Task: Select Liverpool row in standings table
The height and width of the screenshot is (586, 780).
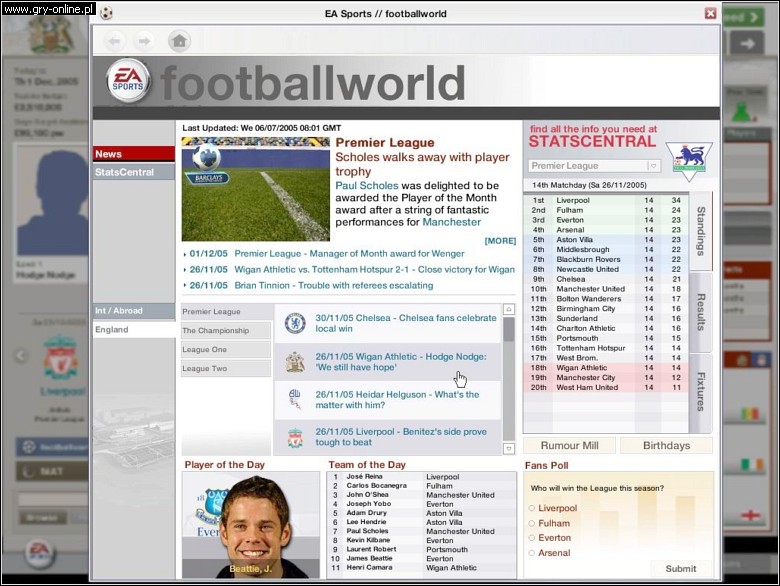Action: point(606,200)
